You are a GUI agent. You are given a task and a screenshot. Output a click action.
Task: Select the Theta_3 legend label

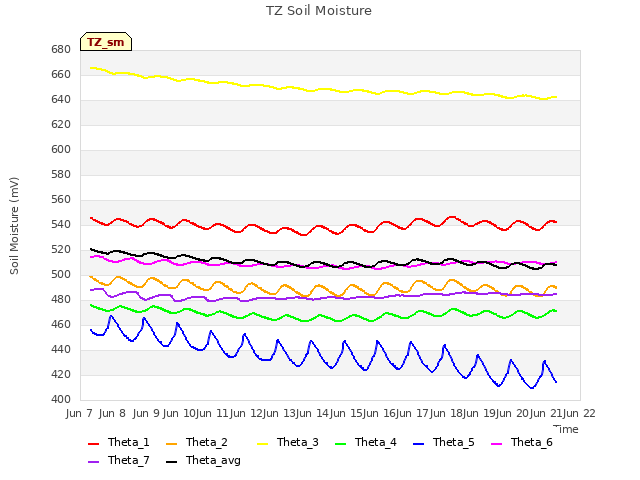298,442
